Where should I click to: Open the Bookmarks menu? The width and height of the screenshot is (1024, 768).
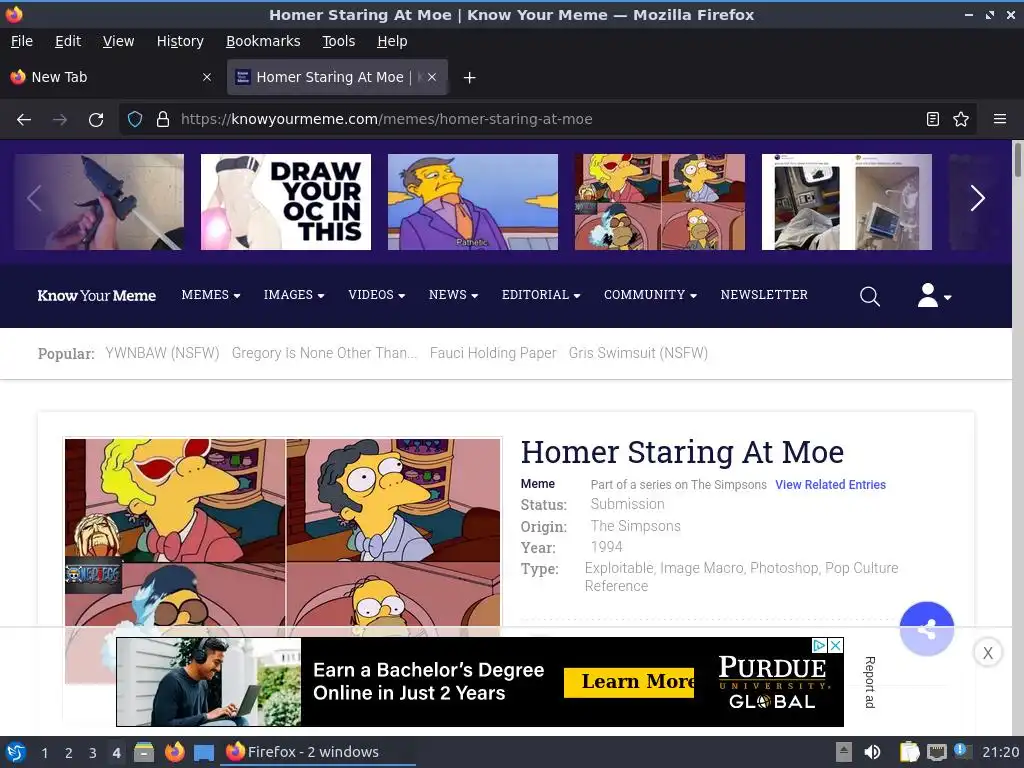coord(263,41)
